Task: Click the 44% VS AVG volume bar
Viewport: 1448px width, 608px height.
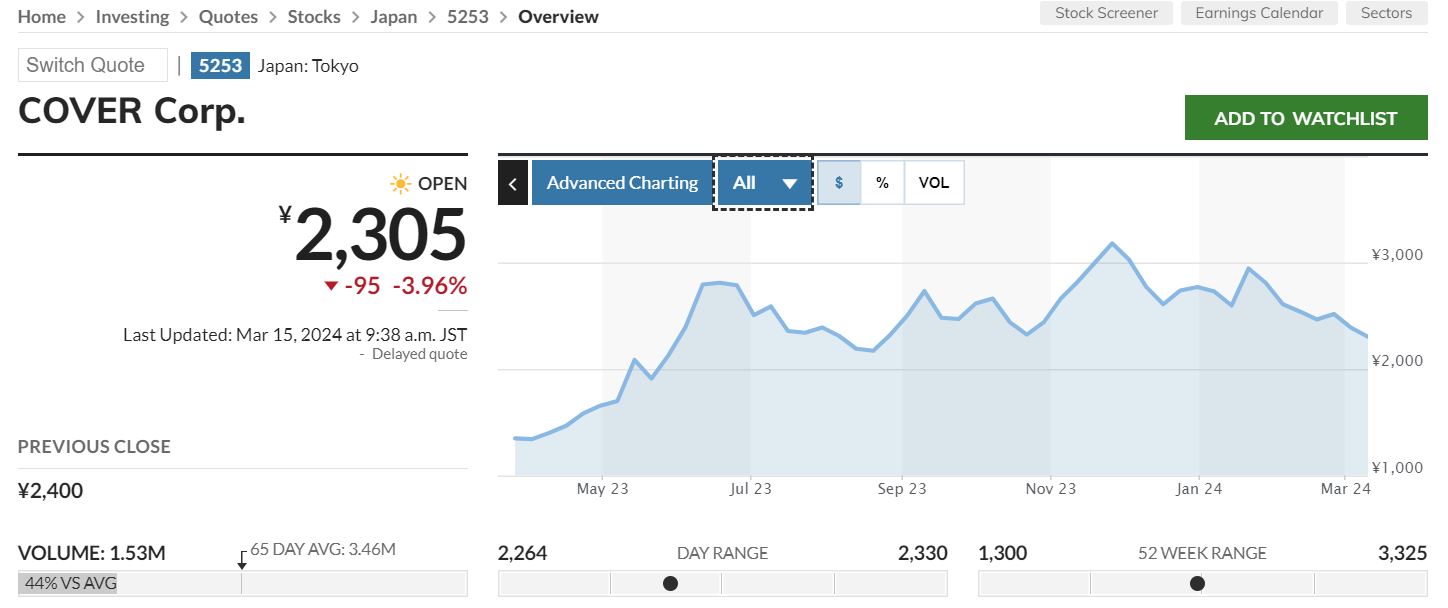Action: pyautogui.click(x=68, y=583)
